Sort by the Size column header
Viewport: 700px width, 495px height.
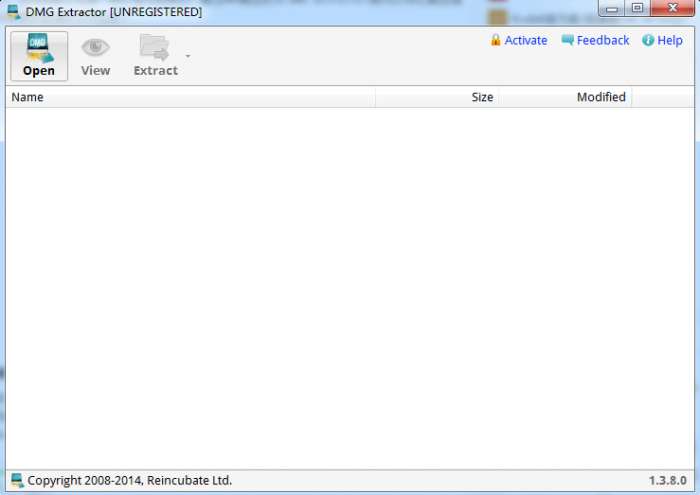click(437, 97)
